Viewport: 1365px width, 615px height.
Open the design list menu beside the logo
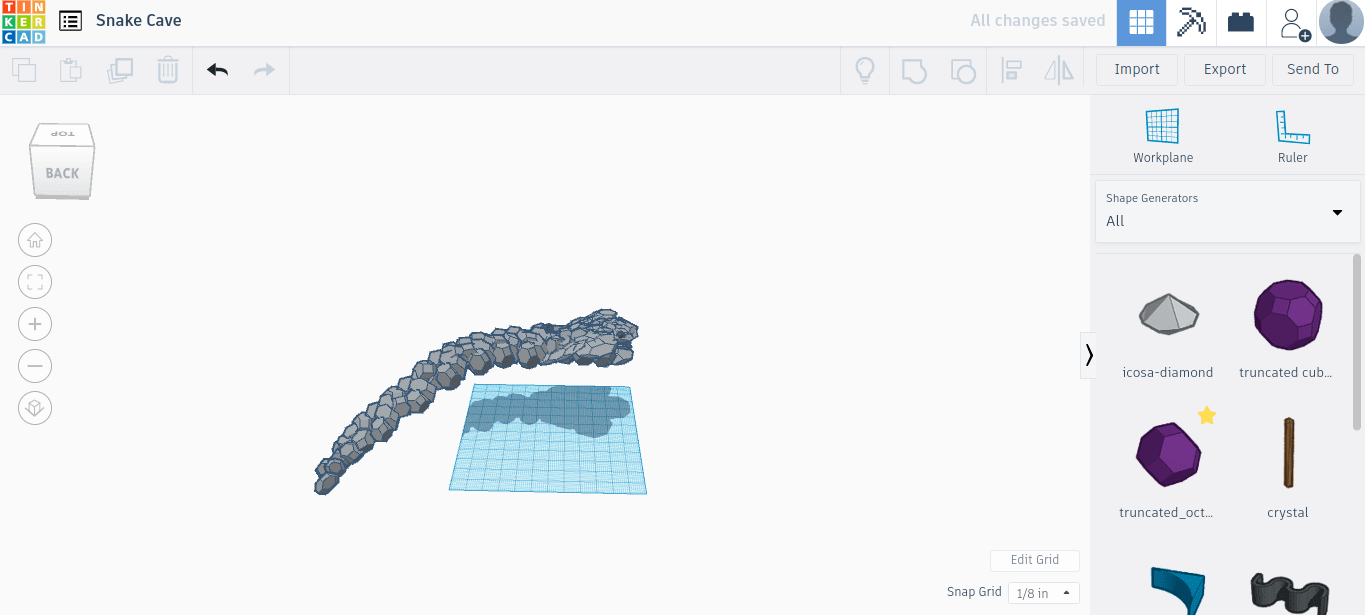click(68, 20)
